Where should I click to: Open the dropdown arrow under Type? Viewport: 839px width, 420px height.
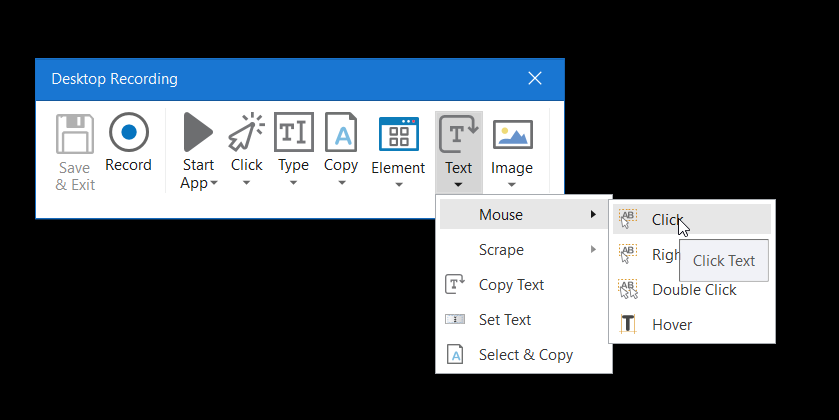point(293,183)
